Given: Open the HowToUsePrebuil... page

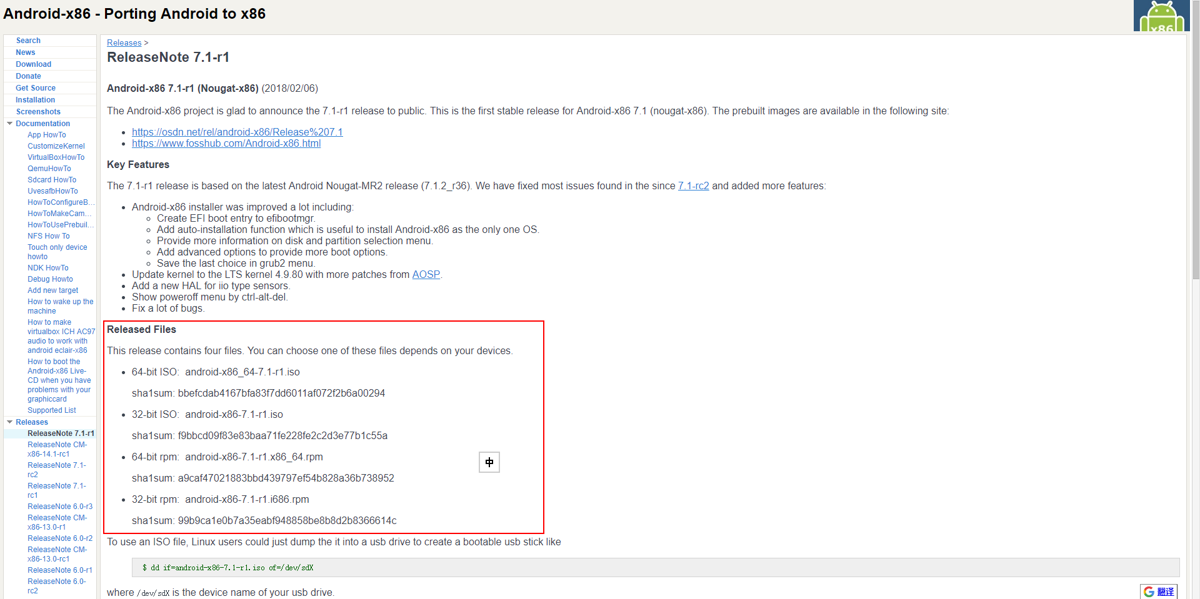Looking at the screenshot, I should coord(60,225).
